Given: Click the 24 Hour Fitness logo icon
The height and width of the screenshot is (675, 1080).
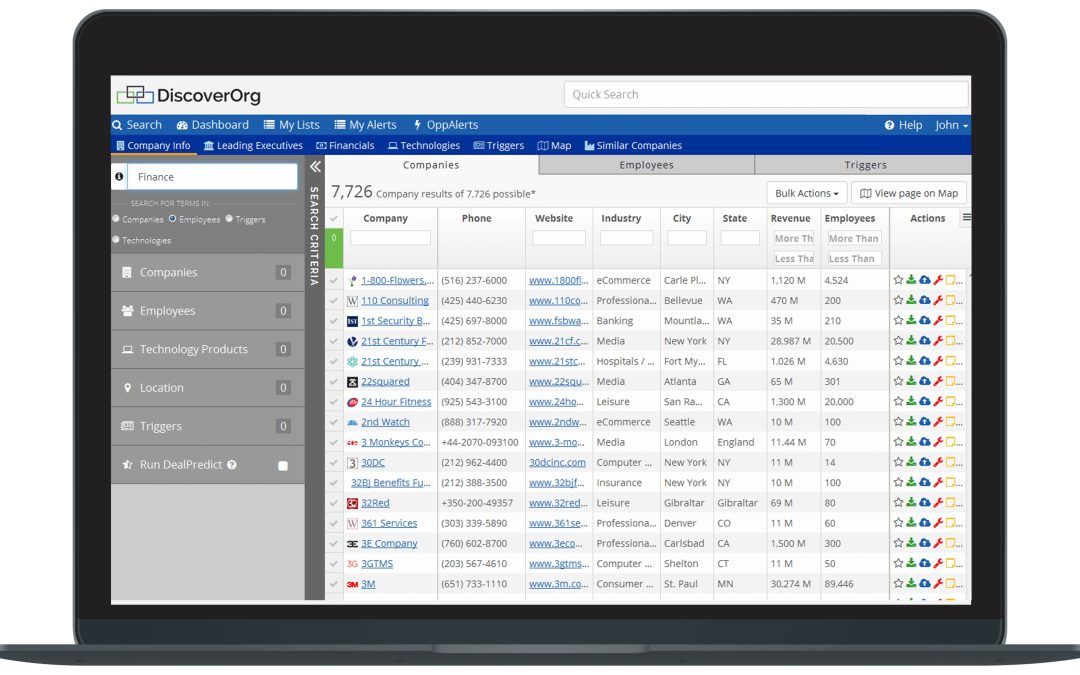Looking at the screenshot, I should 352,402.
